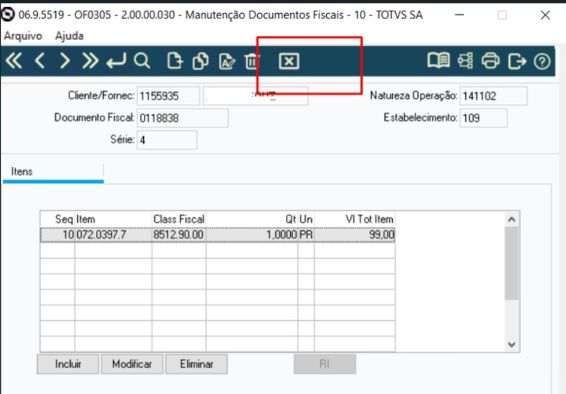Click the Item column header
The image size is (566, 394).
coord(113,219)
